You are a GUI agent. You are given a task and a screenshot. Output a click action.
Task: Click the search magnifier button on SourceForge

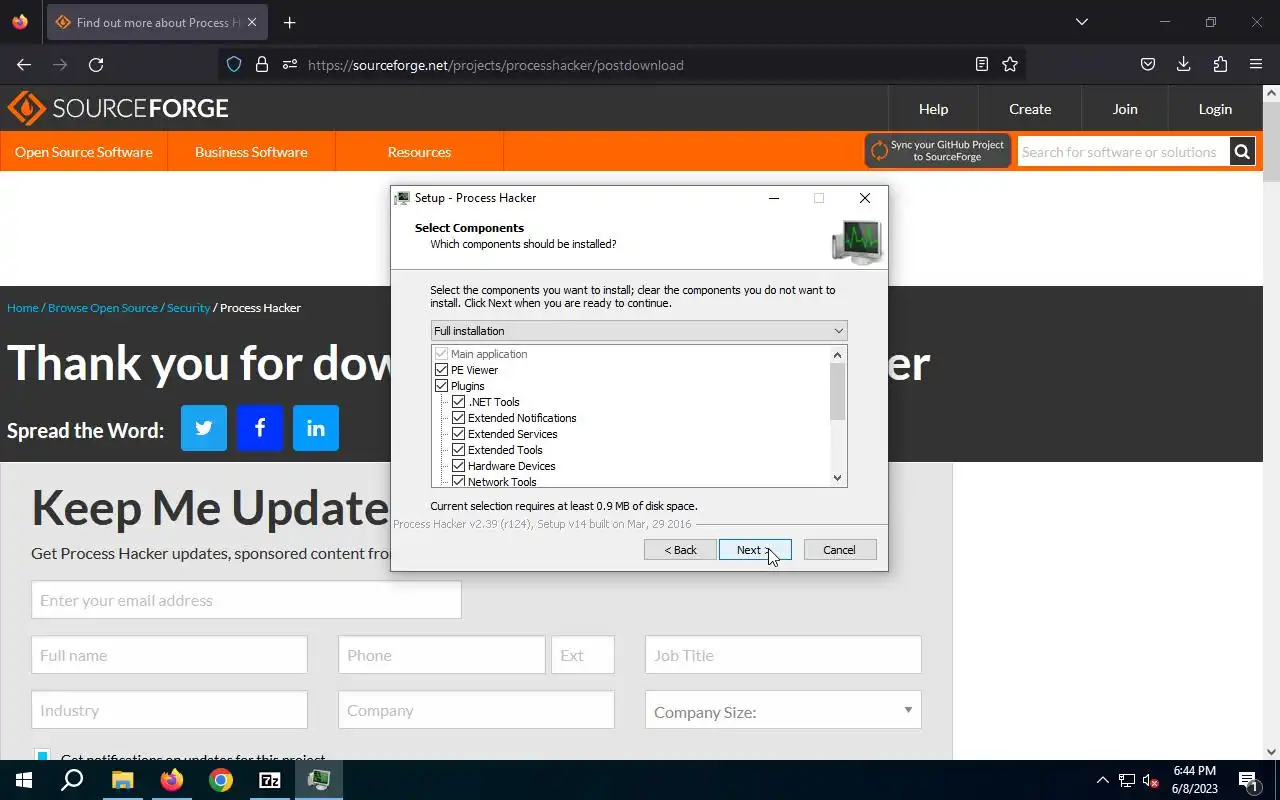tap(1242, 152)
